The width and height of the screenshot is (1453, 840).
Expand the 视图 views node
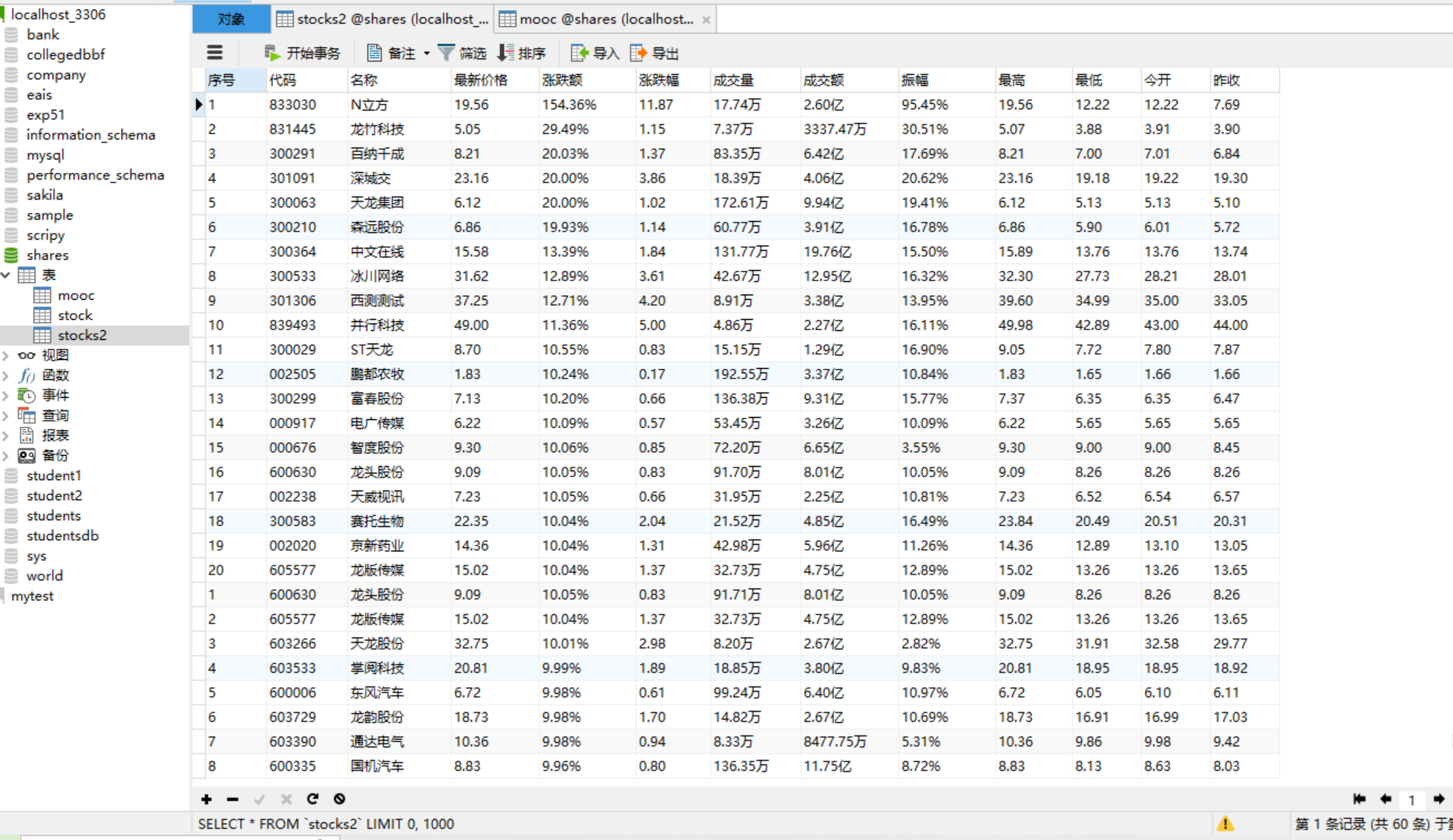tap(6, 355)
